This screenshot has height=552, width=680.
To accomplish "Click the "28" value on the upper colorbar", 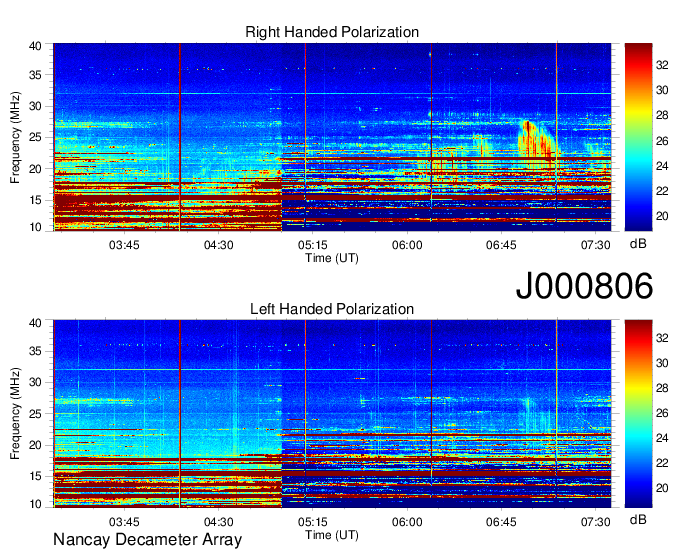I will click(662, 115).
